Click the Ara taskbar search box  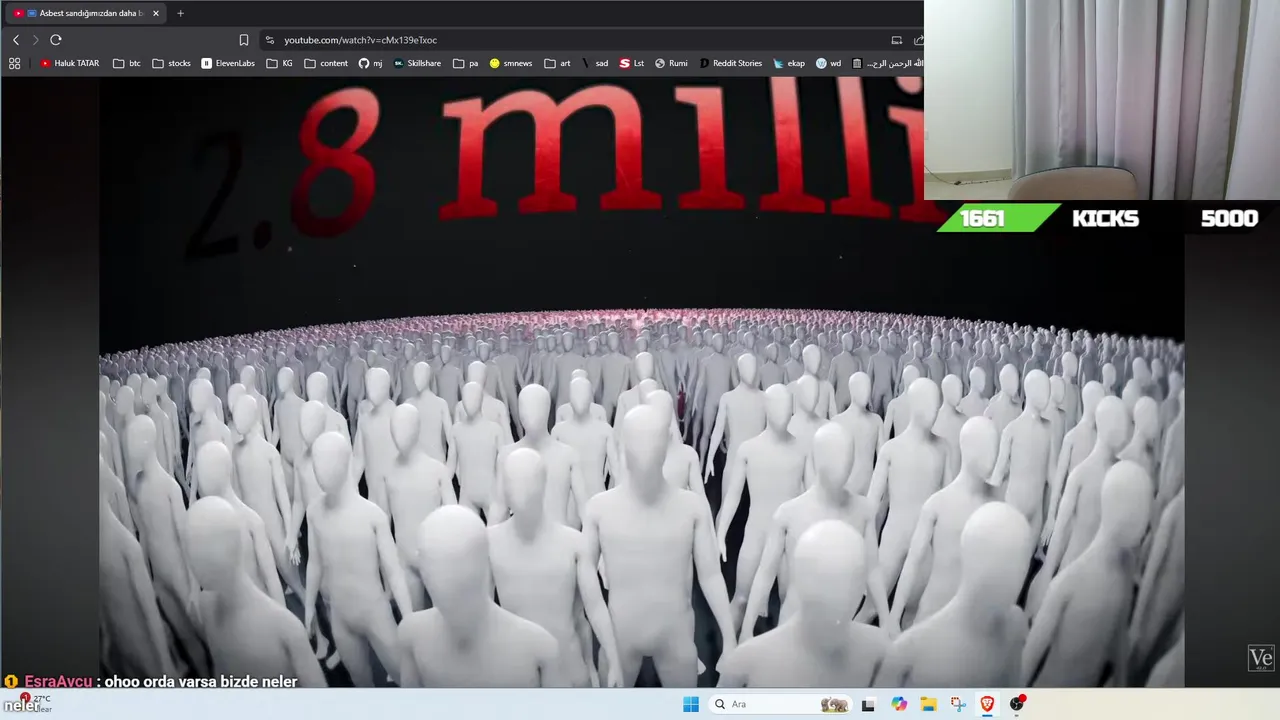(782, 704)
